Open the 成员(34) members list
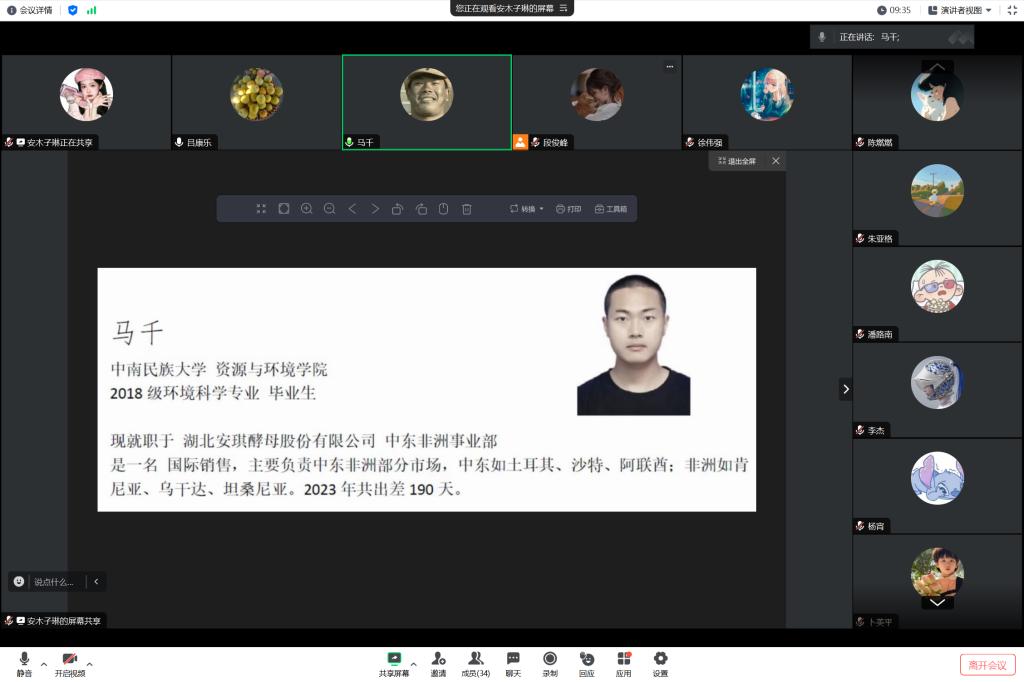The height and width of the screenshot is (682, 1024). click(475, 664)
